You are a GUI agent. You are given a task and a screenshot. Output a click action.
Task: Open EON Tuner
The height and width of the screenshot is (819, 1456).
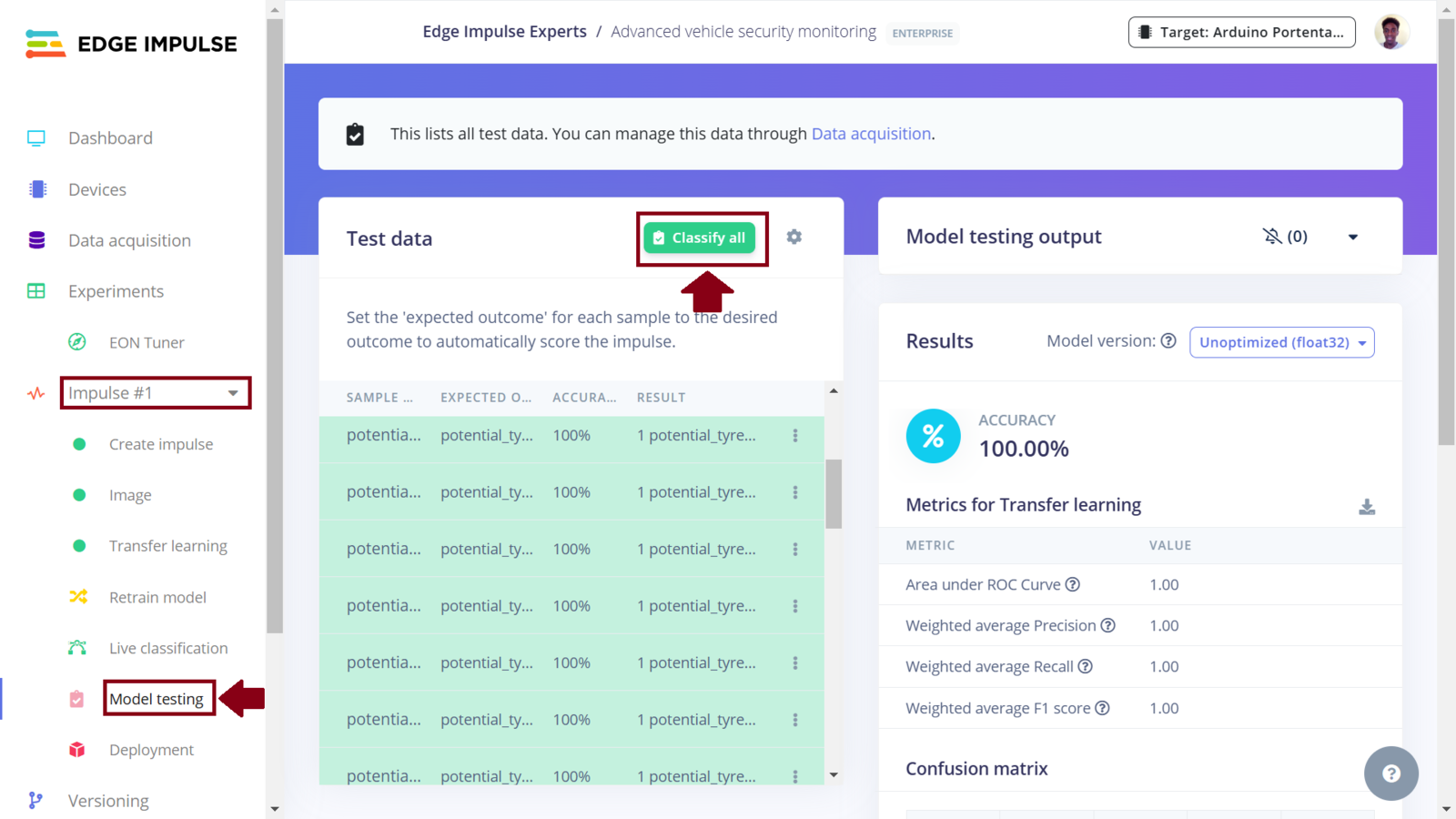[147, 342]
